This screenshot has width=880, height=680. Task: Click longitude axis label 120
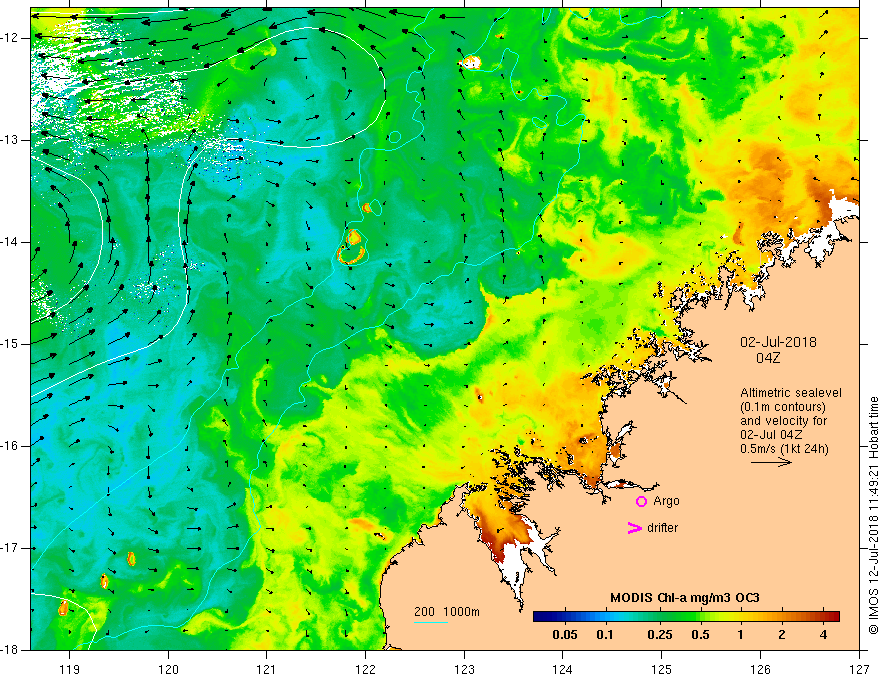click(x=168, y=669)
